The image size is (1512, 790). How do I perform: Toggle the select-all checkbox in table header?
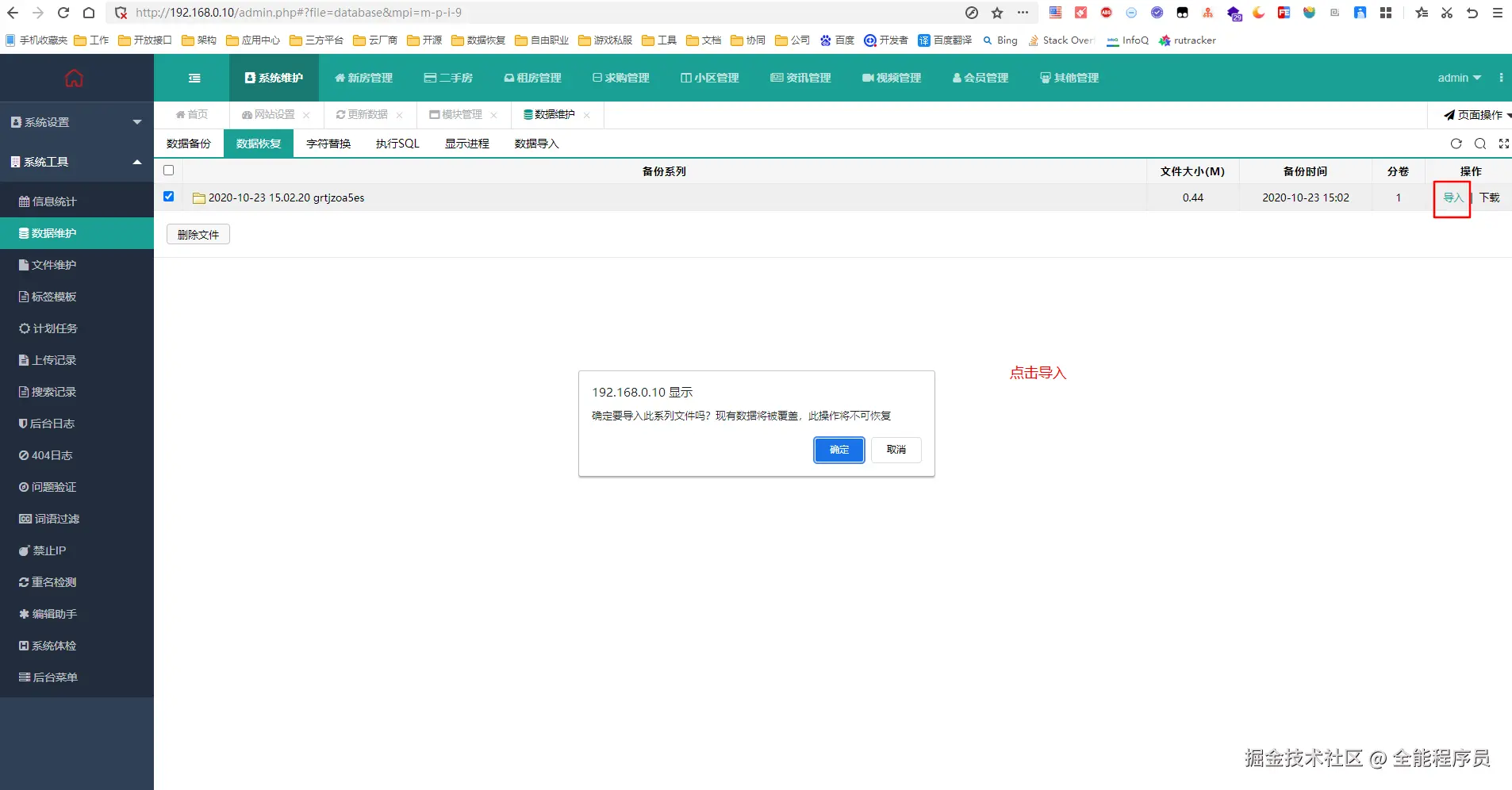click(x=168, y=171)
